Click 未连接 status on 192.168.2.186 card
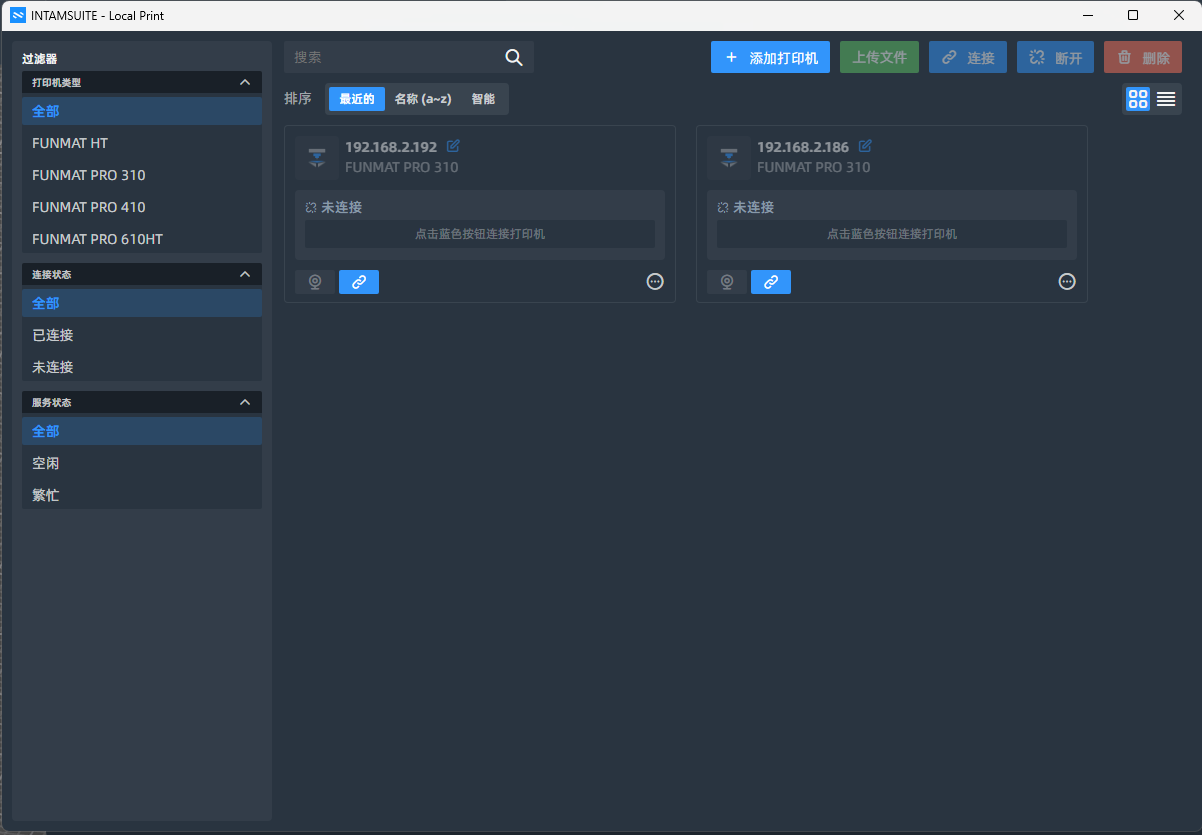 pyautogui.click(x=753, y=207)
